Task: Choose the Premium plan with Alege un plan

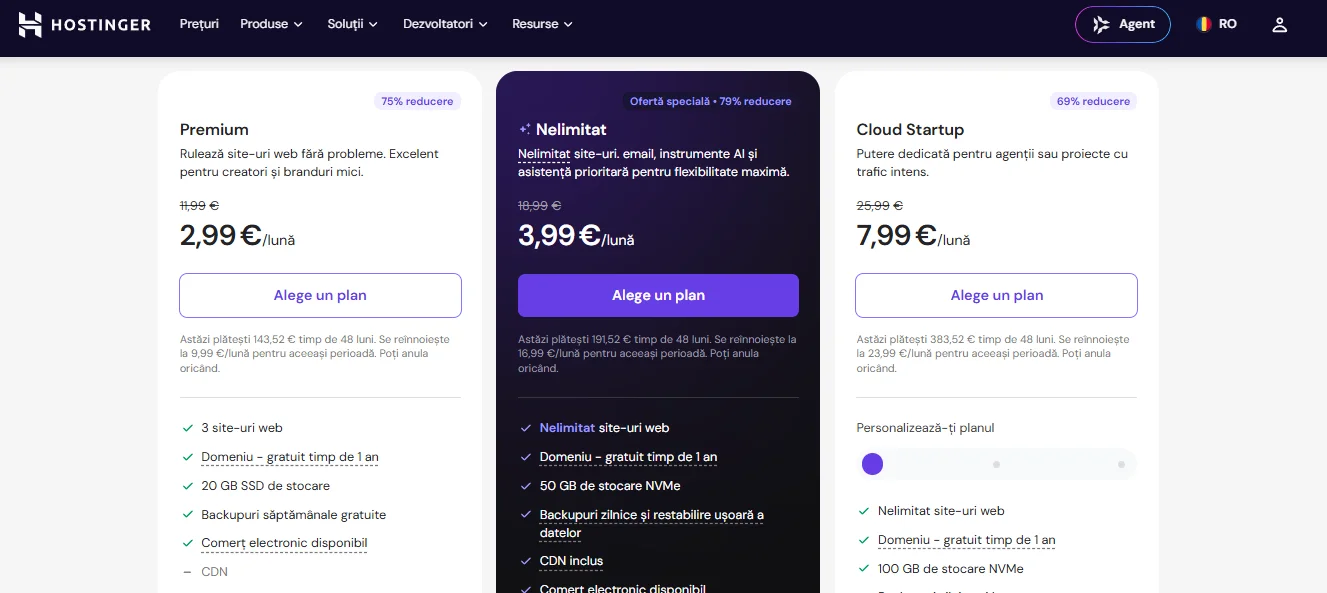Action: click(x=320, y=295)
